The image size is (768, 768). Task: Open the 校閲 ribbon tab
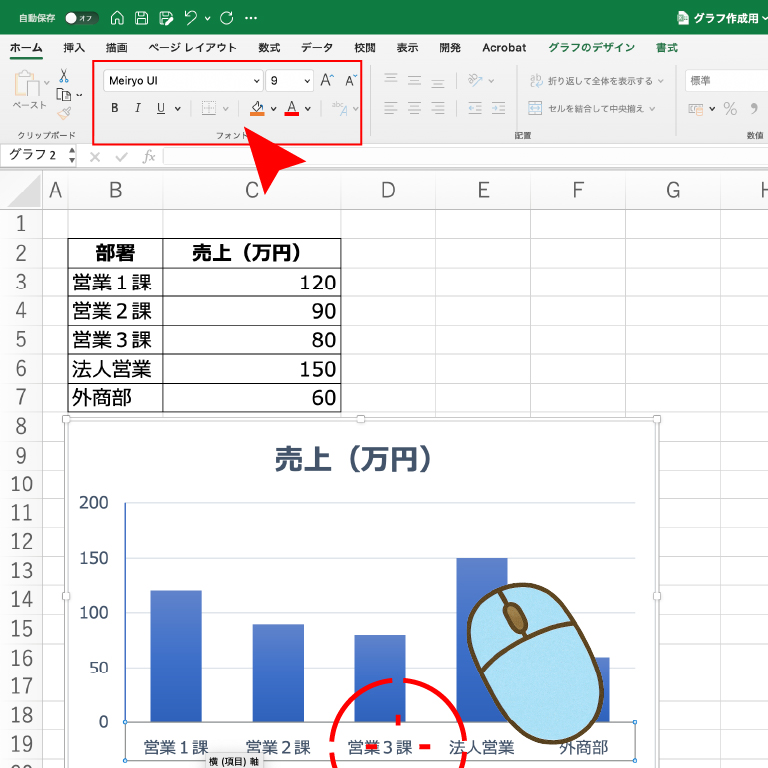click(365, 48)
